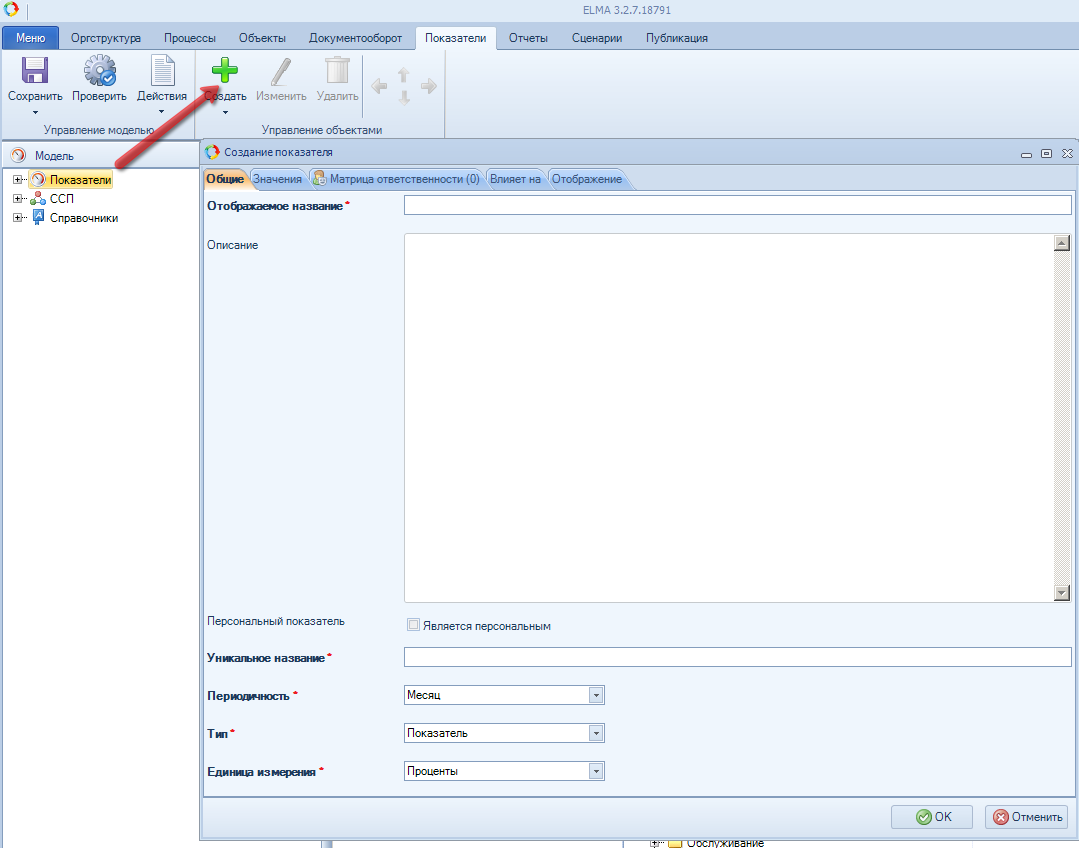Expand the Справочники tree node
Image resolution: width=1079 pixels, height=848 pixels.
pos(18,218)
